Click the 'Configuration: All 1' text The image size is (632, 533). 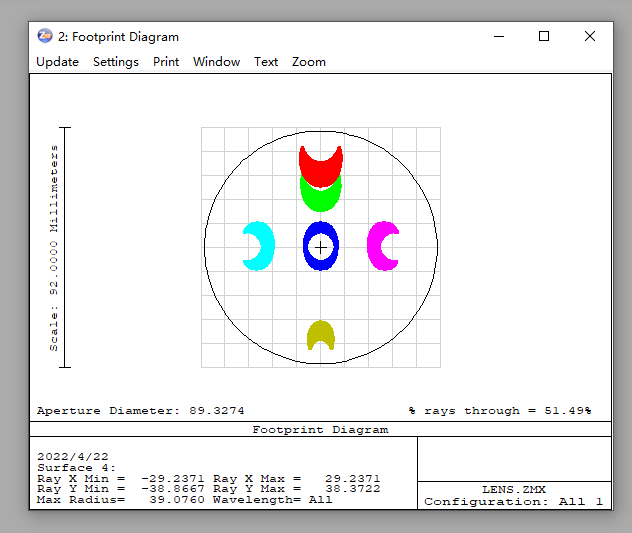point(514,502)
